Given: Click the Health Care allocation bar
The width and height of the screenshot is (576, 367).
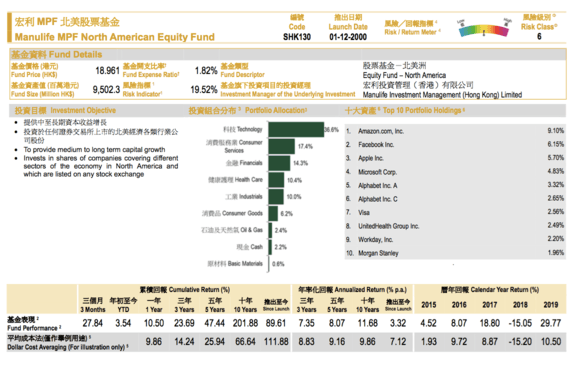Looking at the screenshot, I should point(276,180).
